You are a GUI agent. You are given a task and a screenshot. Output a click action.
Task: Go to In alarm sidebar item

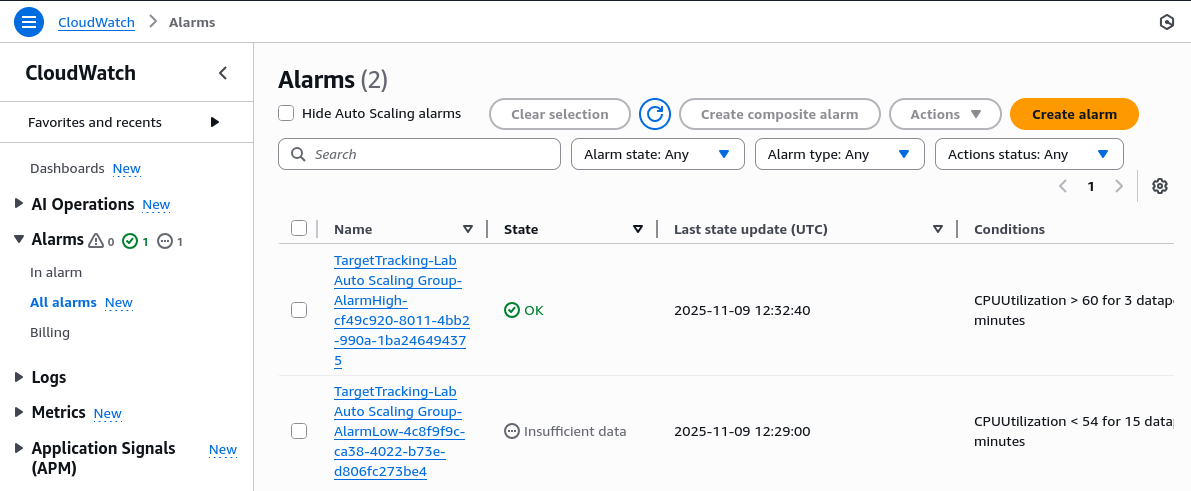tap(56, 272)
